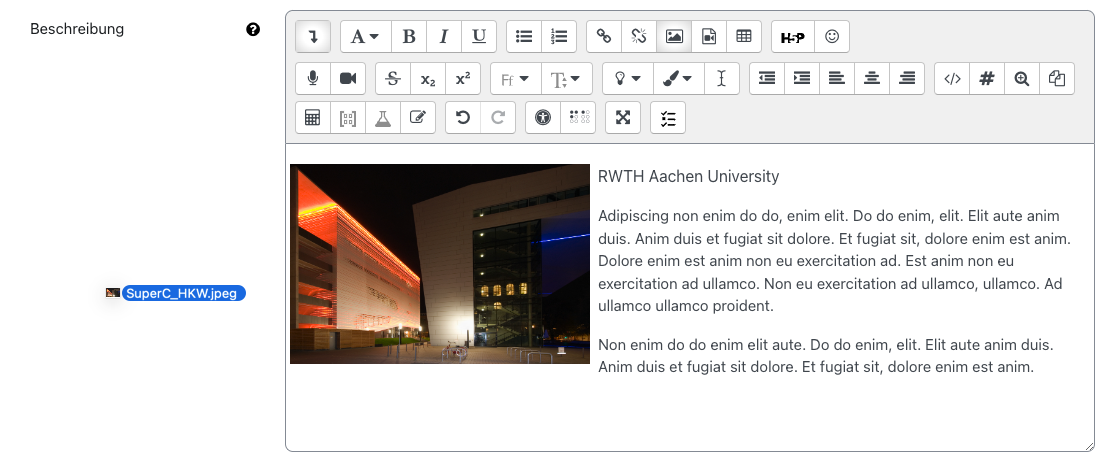Viewport: 1108px width, 462px height.
Task: Center align text
Action: (x=872, y=78)
